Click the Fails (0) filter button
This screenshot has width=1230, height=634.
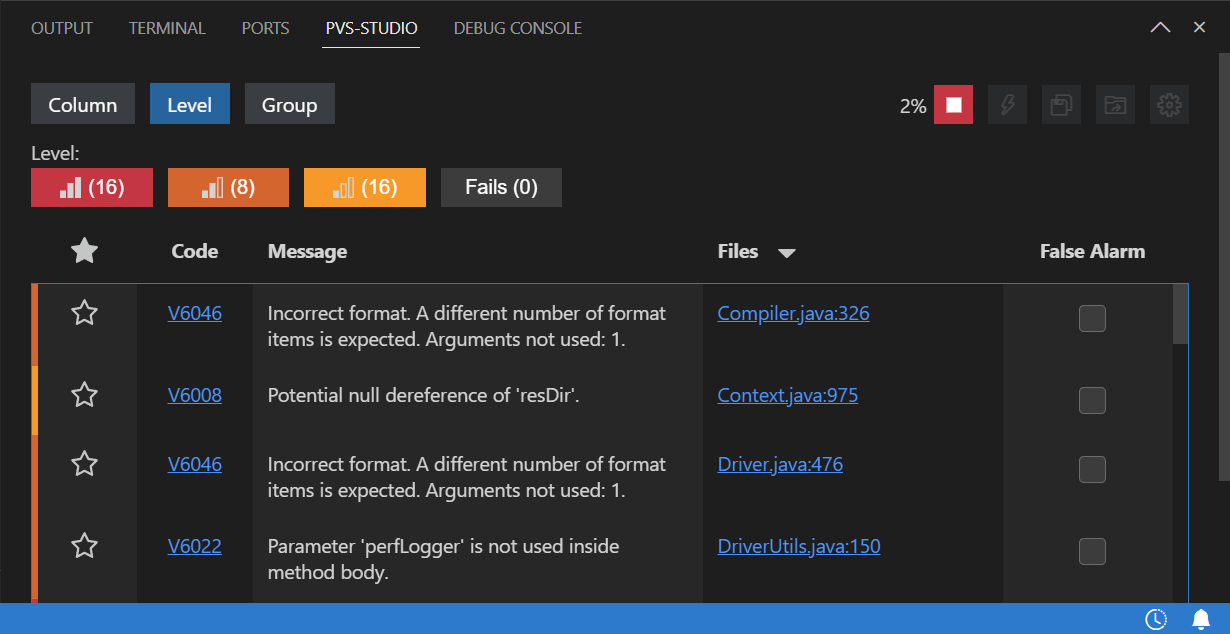[501, 187]
